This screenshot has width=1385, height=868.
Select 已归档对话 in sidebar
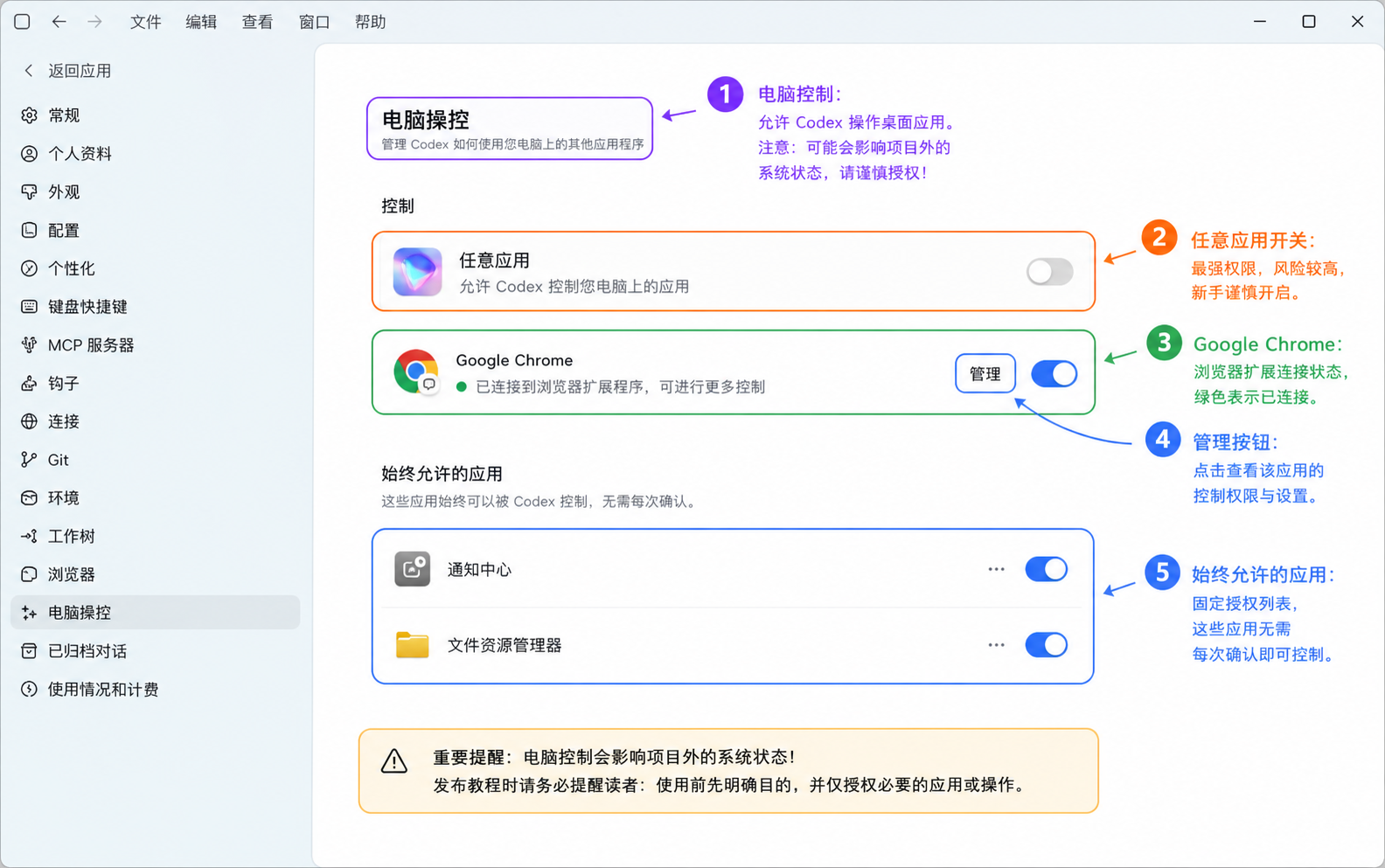pos(156,651)
